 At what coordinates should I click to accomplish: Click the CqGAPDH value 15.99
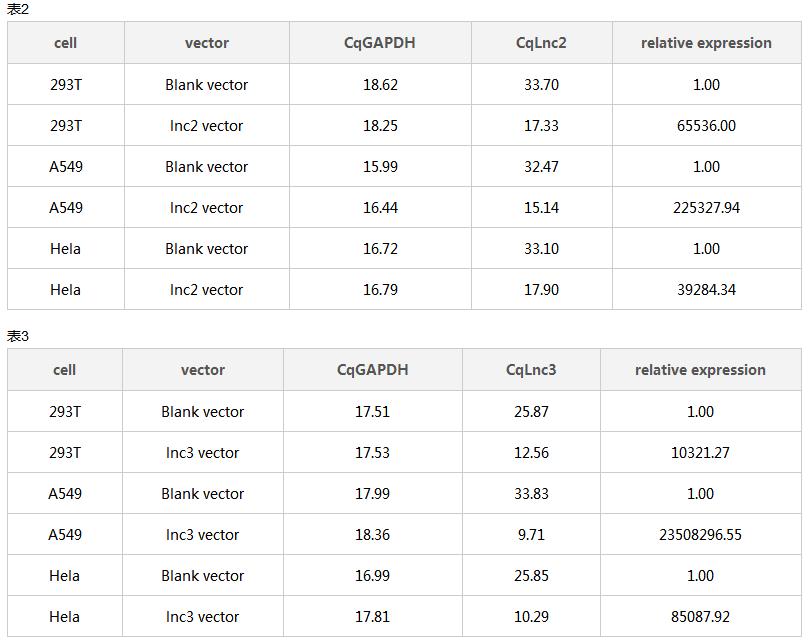[x=380, y=167]
